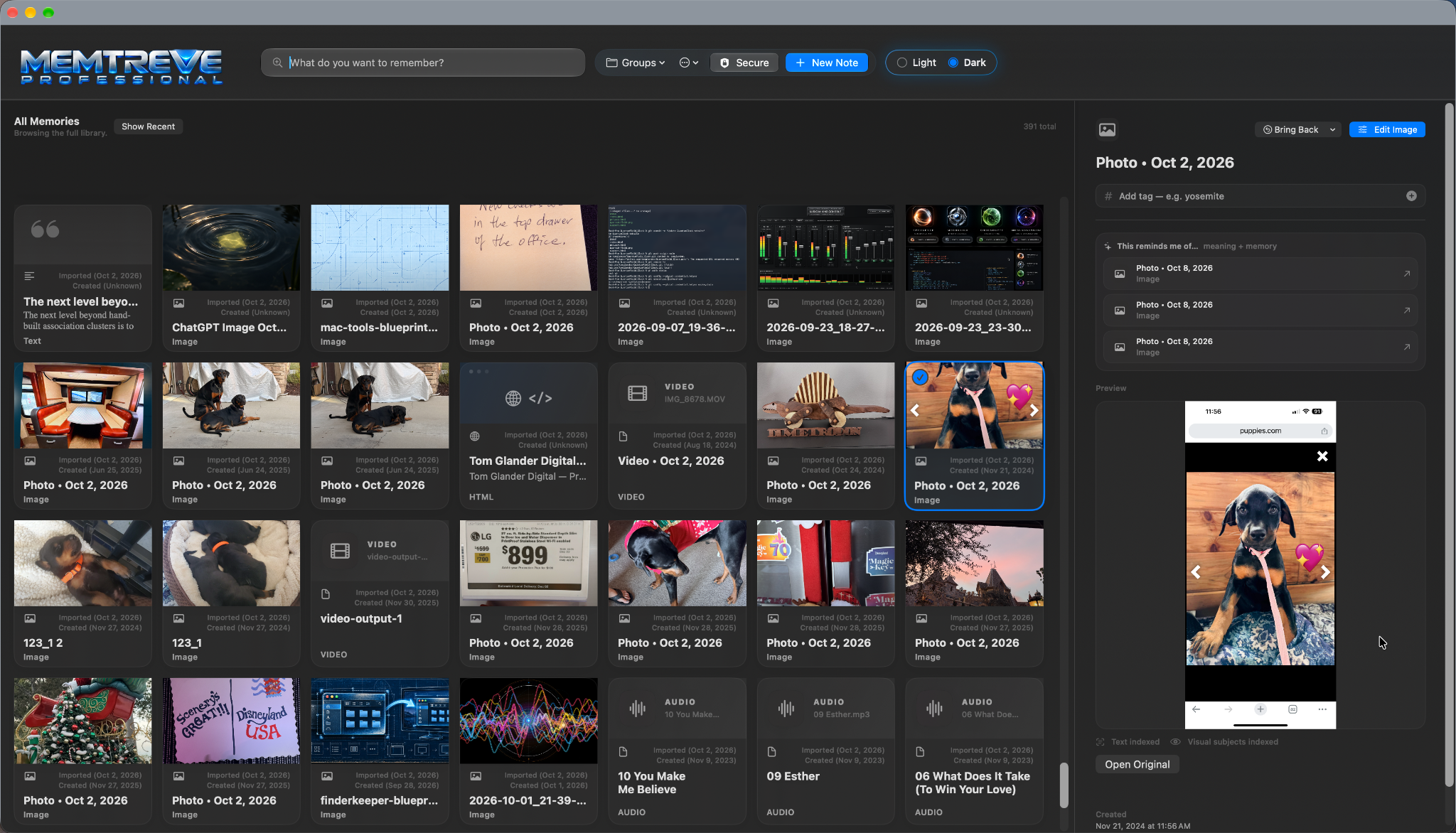Viewport: 1456px width, 833px height.
Task: Click audio waveform icon for 10 You Make Me Believe
Action: [638, 708]
